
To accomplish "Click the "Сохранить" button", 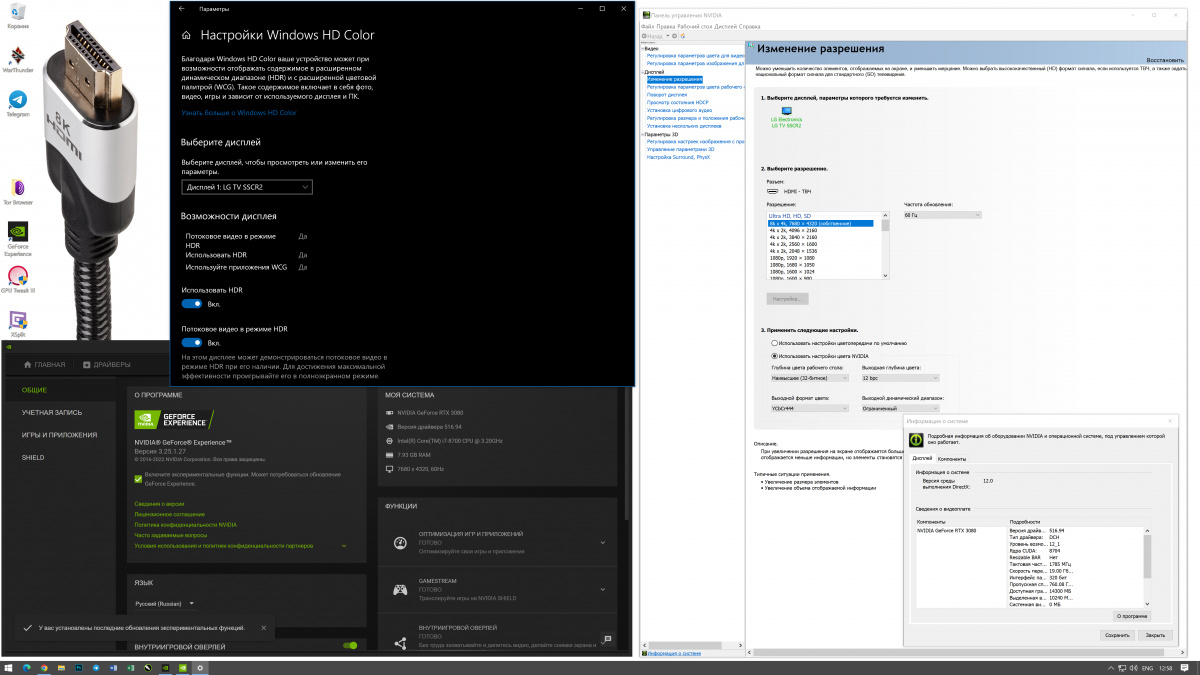I will tap(1117, 635).
